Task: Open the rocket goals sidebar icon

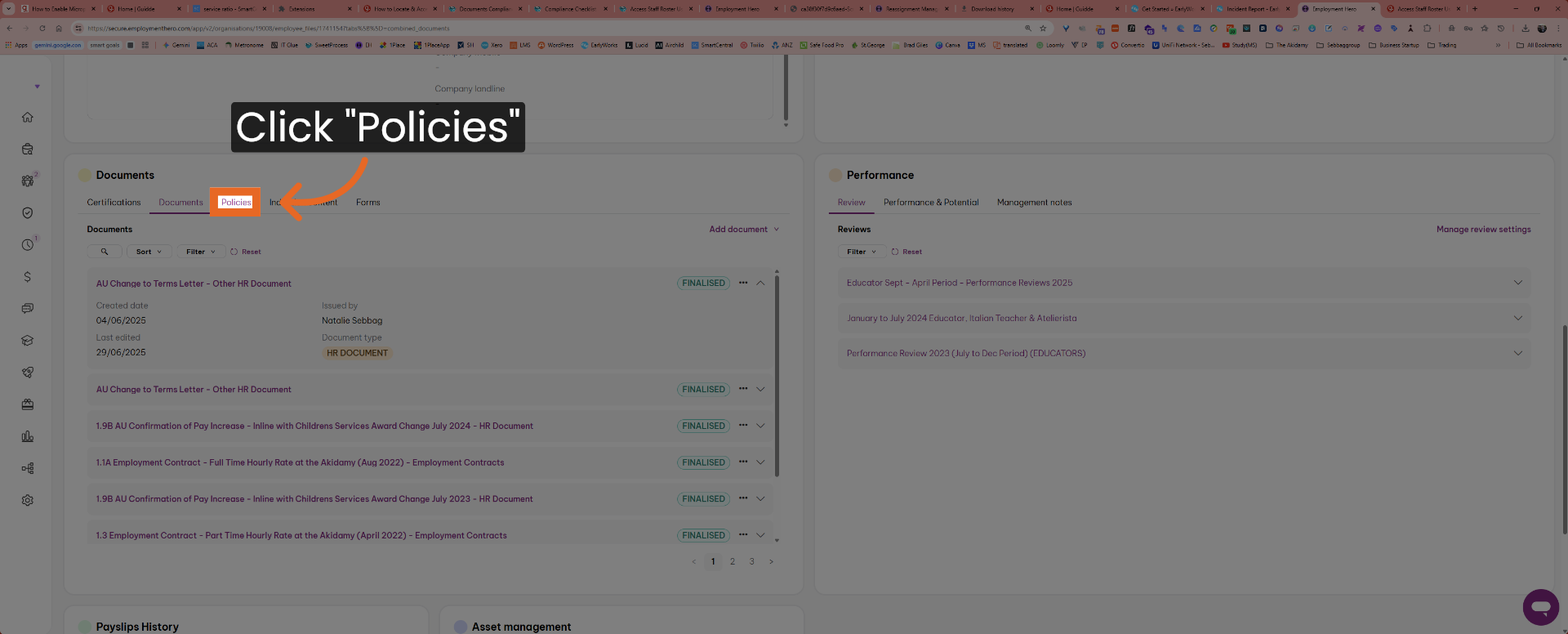Action: pyautogui.click(x=27, y=372)
